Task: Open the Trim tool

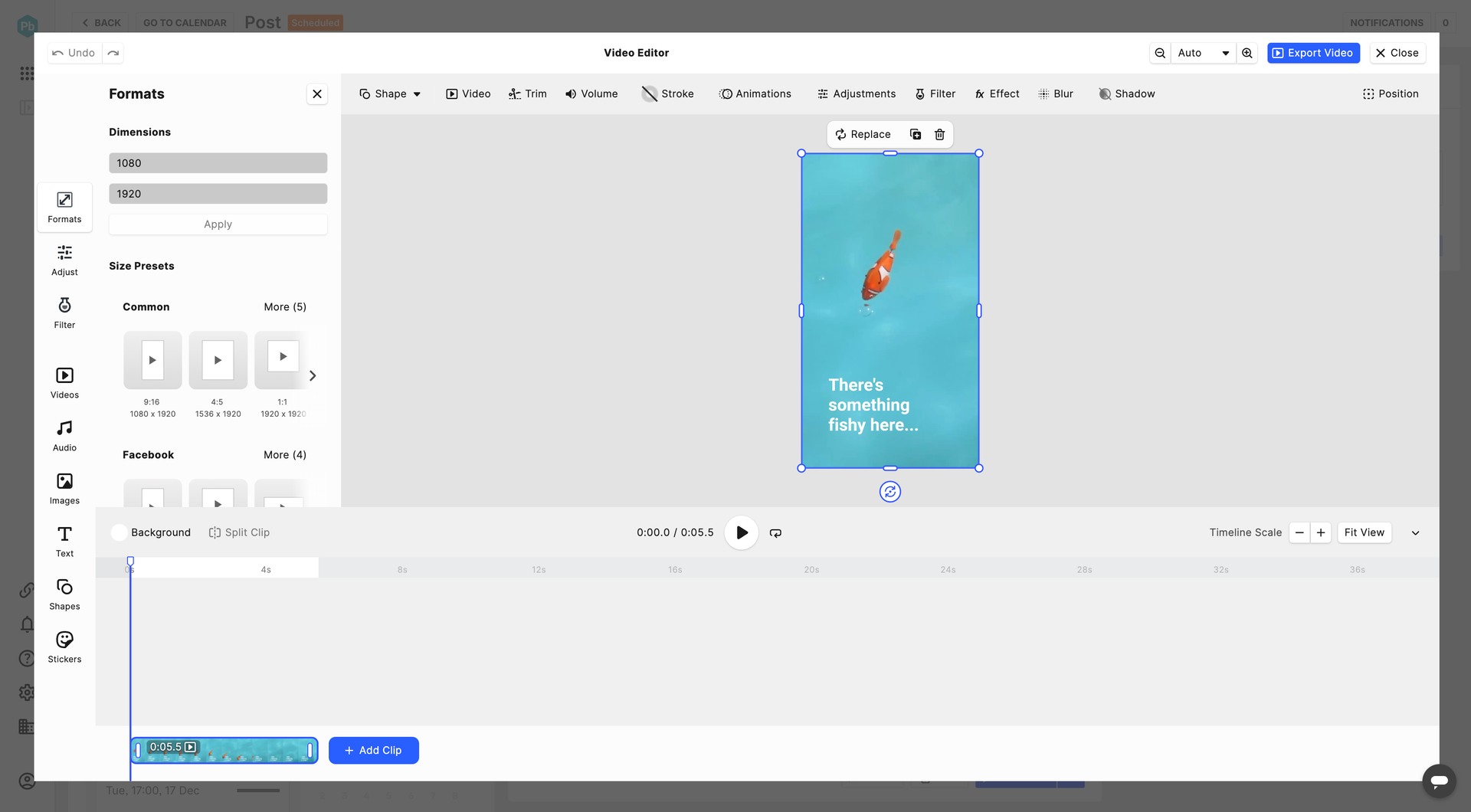Action: tap(528, 94)
